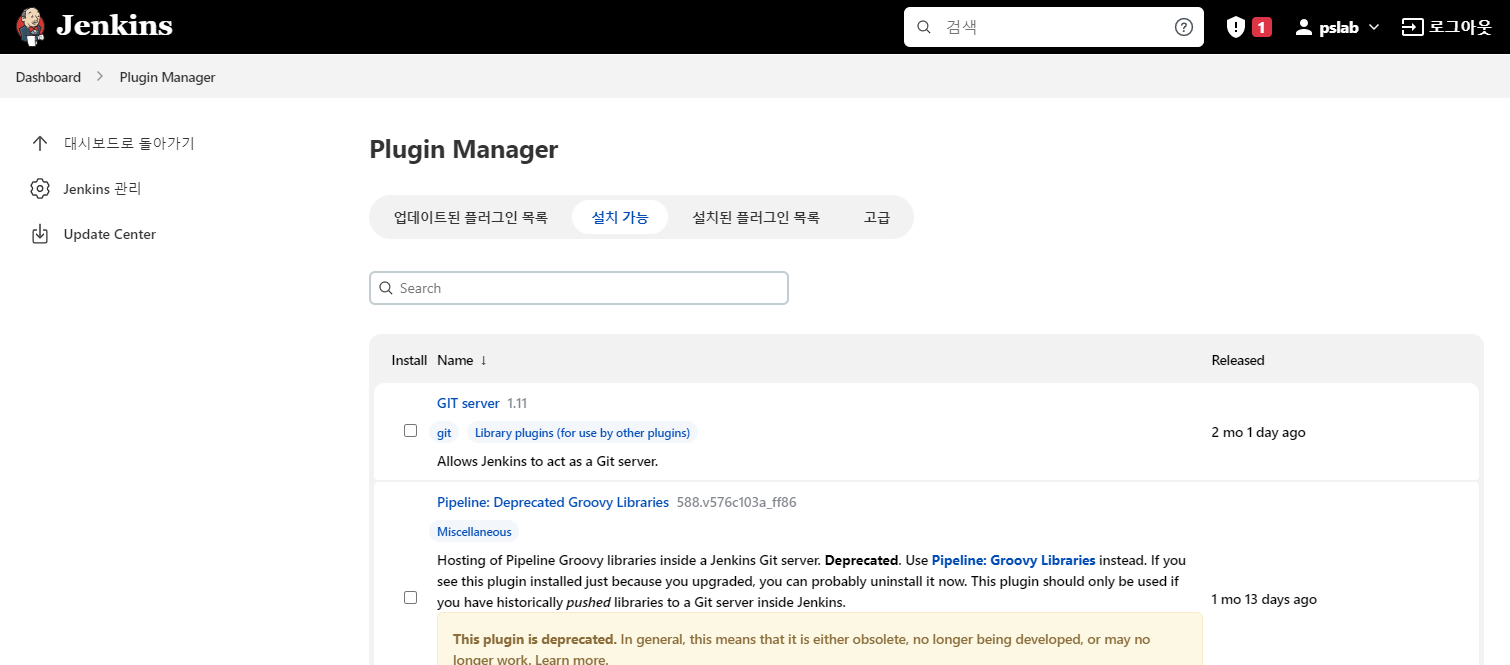
Task: Click the '1 mo 13 days ago' release date
Action: point(1264,599)
